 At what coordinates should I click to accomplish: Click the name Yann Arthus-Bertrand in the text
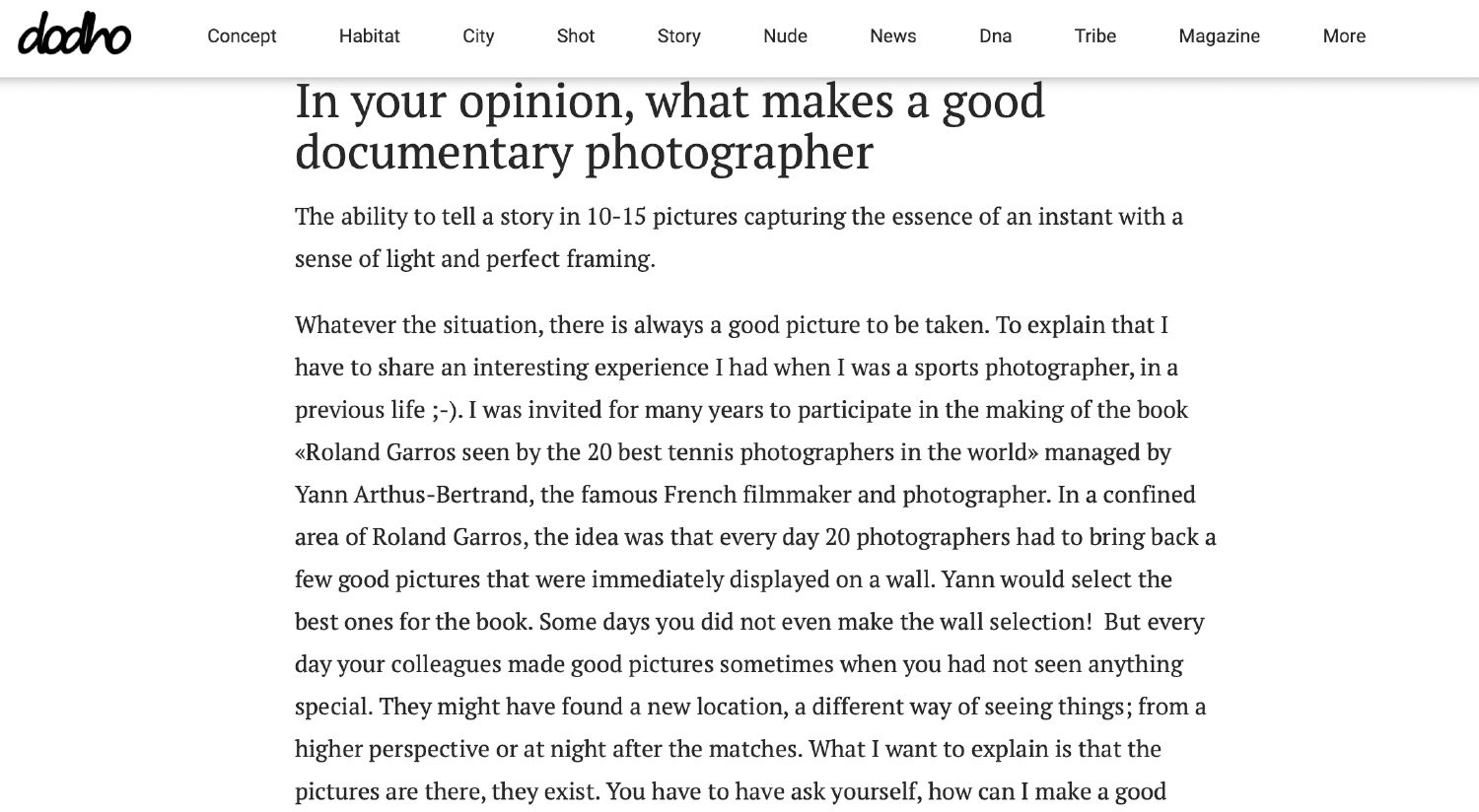tap(411, 495)
